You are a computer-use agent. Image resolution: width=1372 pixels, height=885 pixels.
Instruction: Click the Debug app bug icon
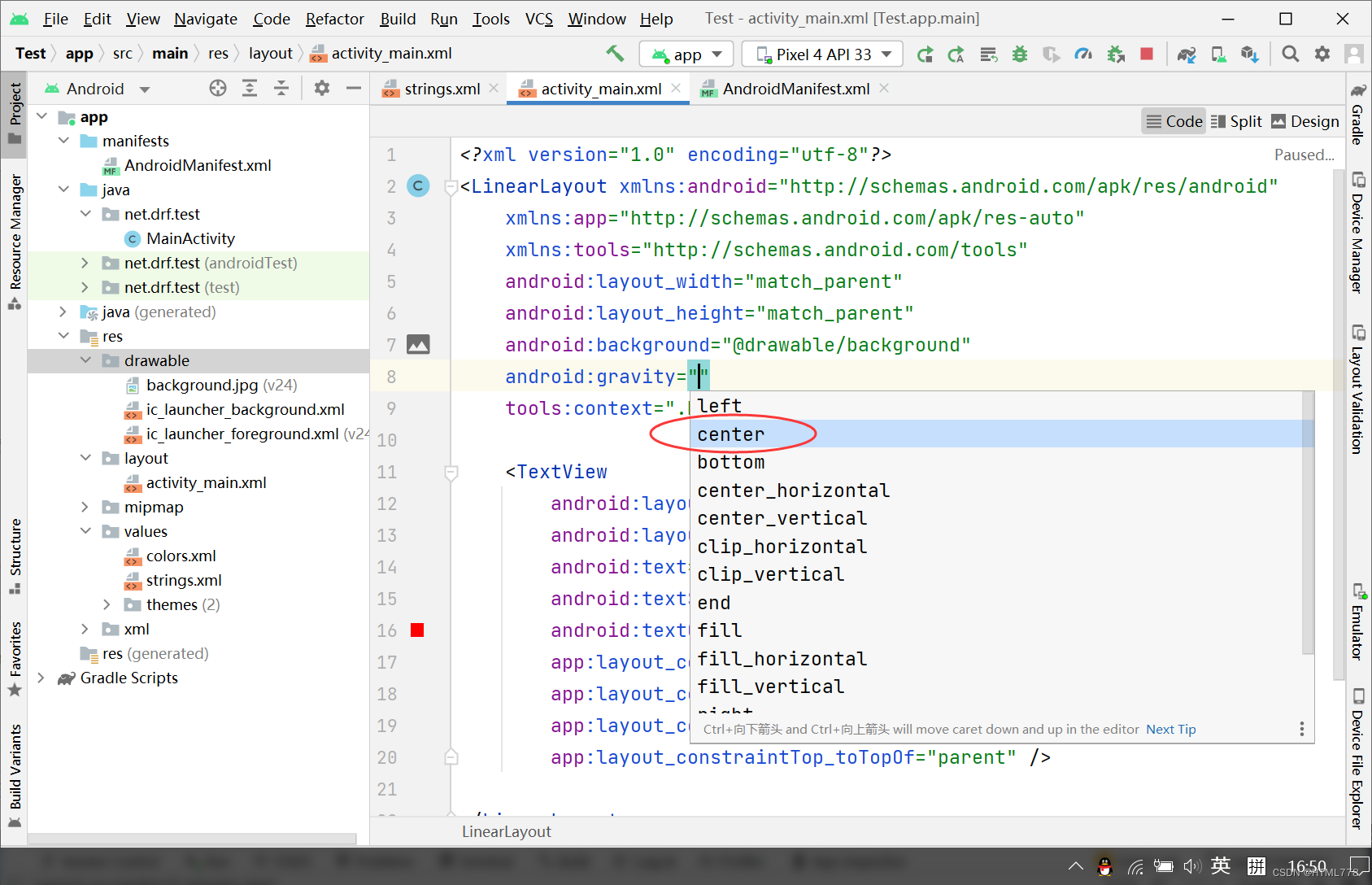(x=1019, y=54)
